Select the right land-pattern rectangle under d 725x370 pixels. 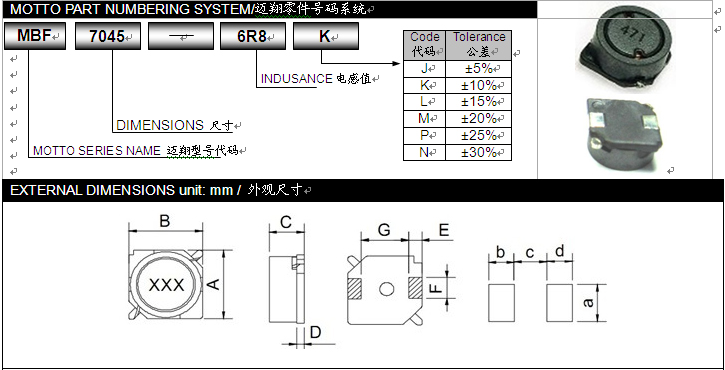pyautogui.click(x=559, y=303)
